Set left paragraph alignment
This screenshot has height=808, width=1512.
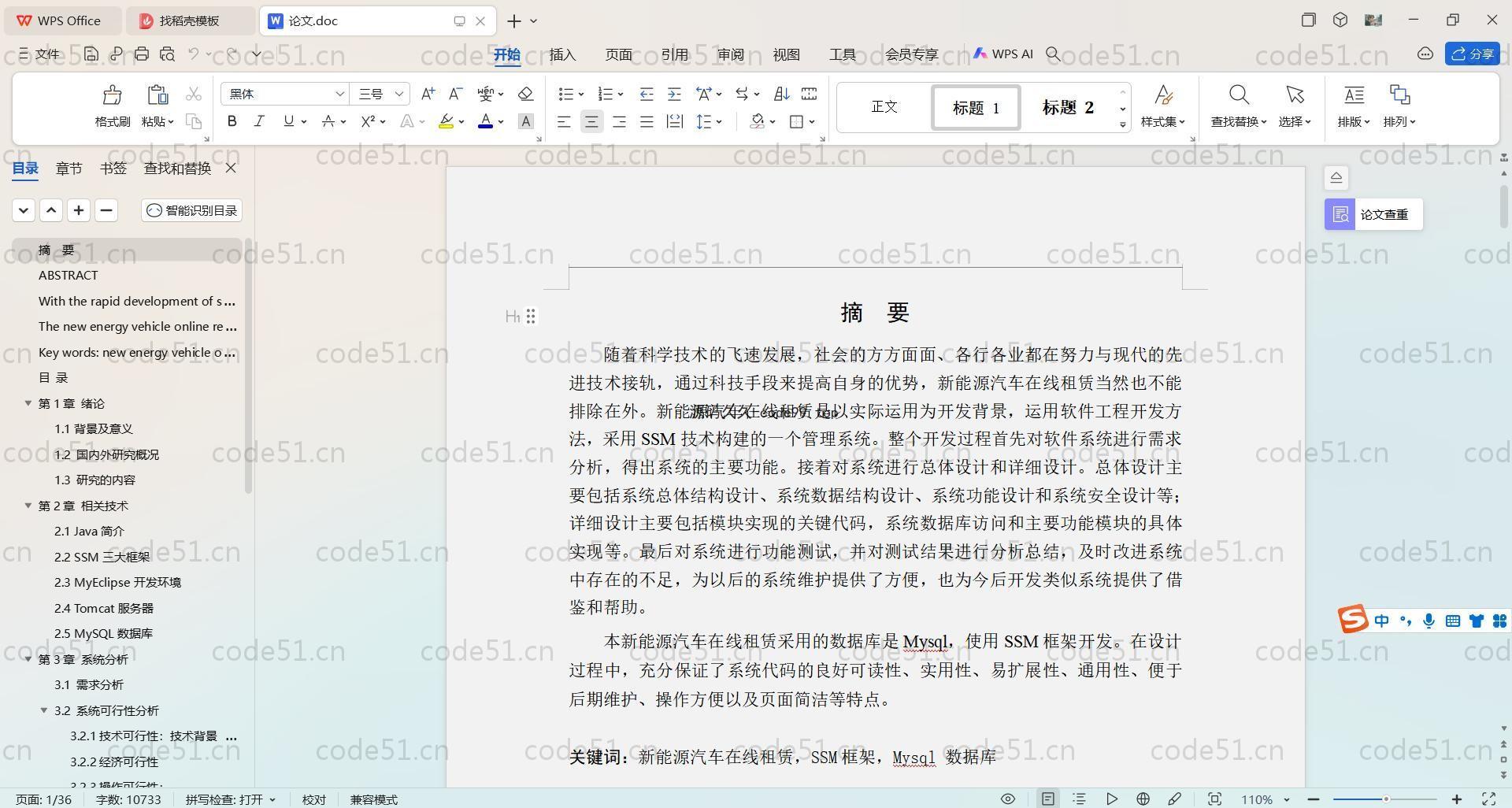[564, 121]
